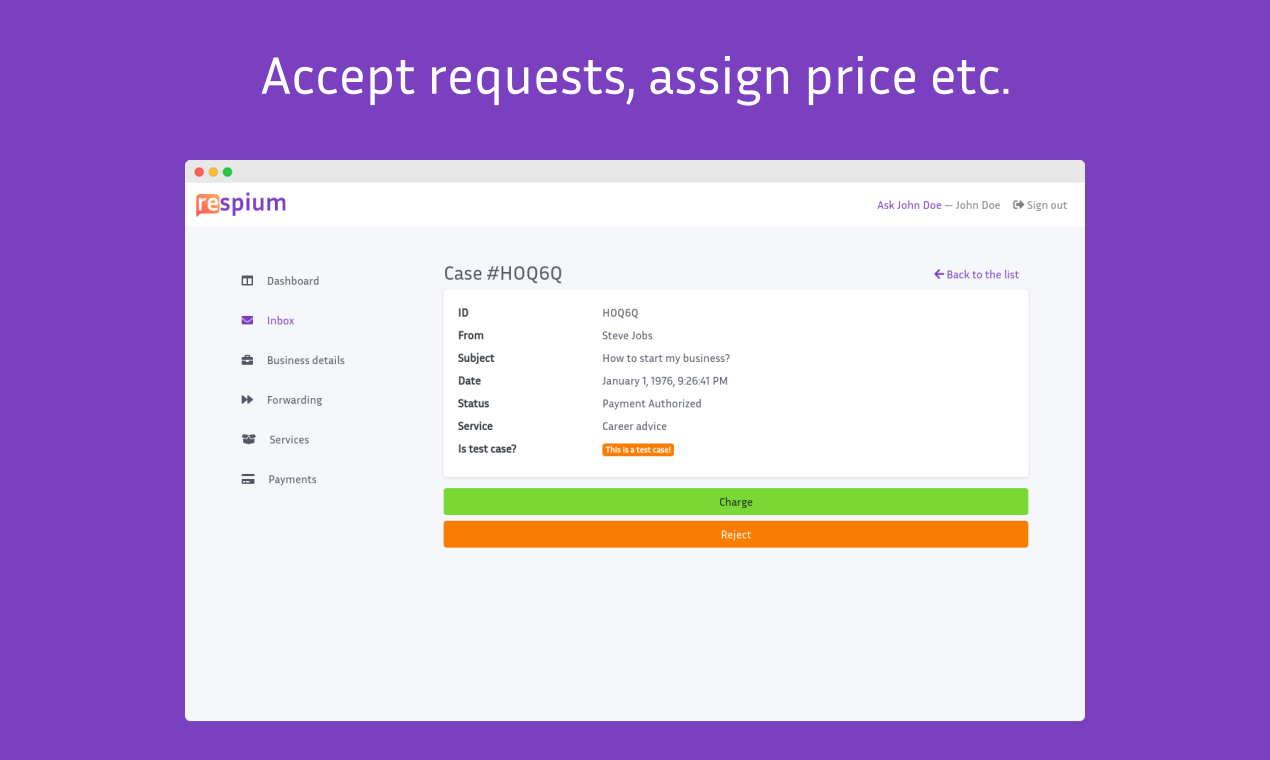Select the Forwarding fast-forward icon
This screenshot has width=1270, height=760.
pyautogui.click(x=247, y=400)
